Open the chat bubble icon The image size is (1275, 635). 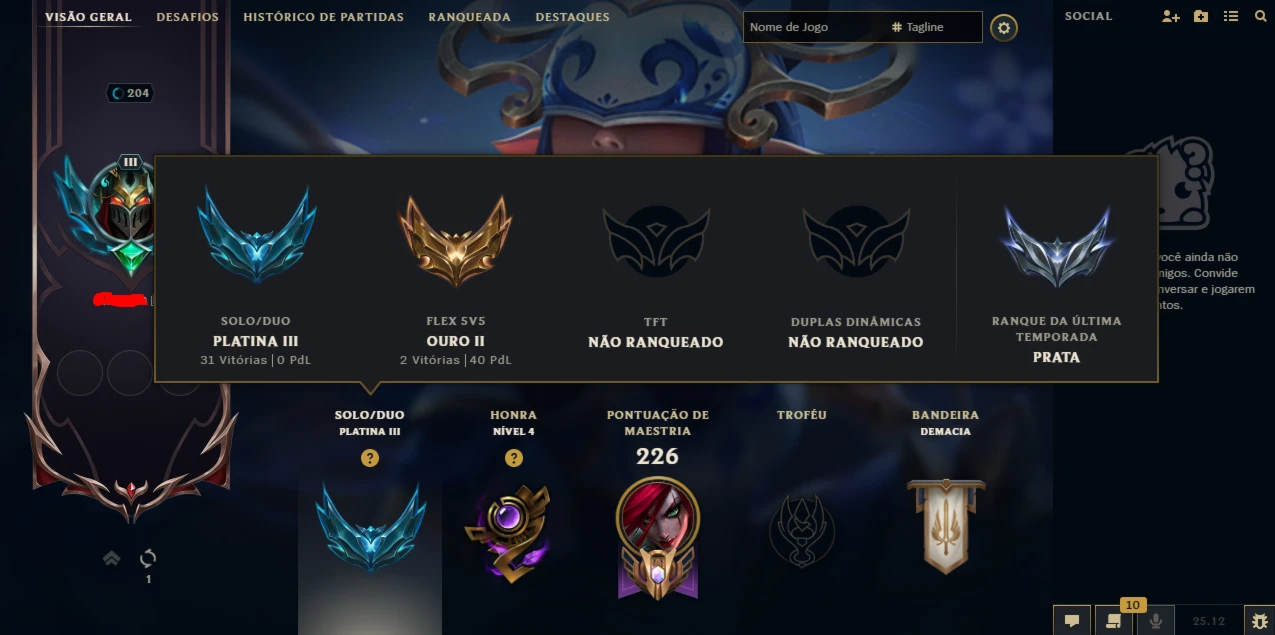(1072, 620)
